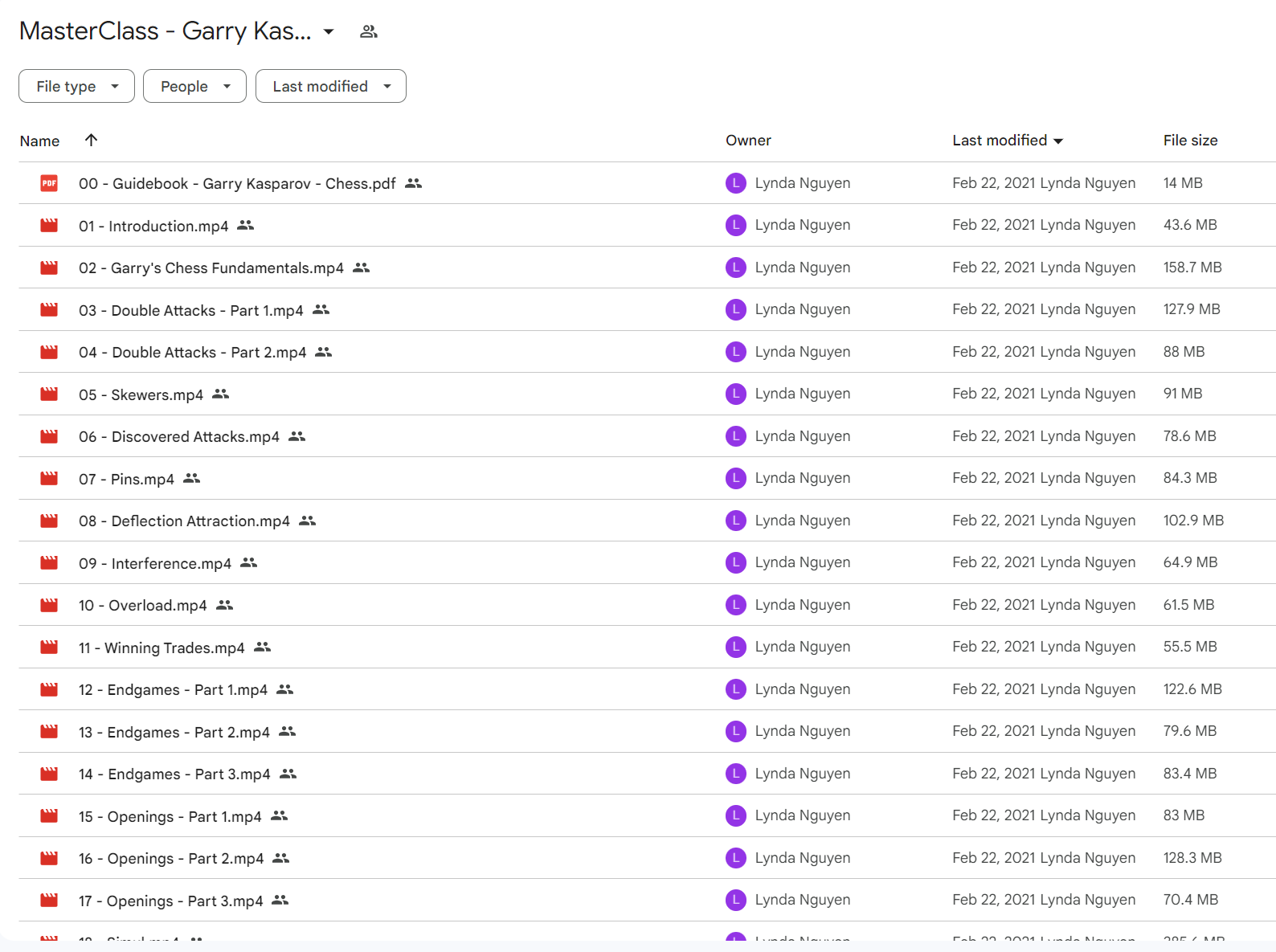Click shared icon beside 06 - Discovered Attacks.mp4
This screenshot has height=952, width=1276.
click(x=297, y=436)
